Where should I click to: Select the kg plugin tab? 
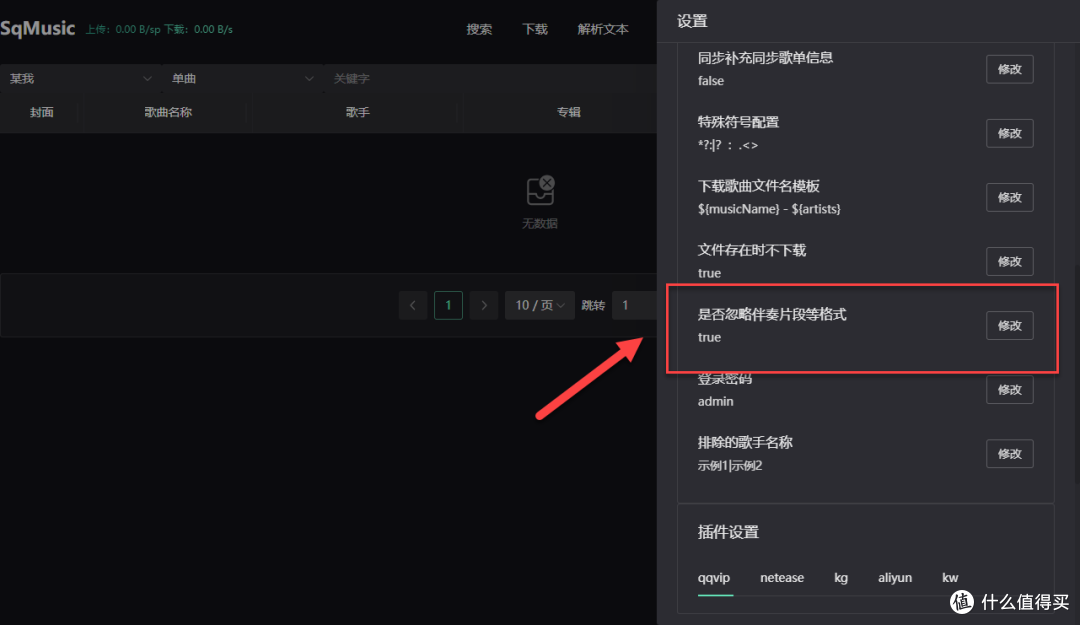click(841, 578)
